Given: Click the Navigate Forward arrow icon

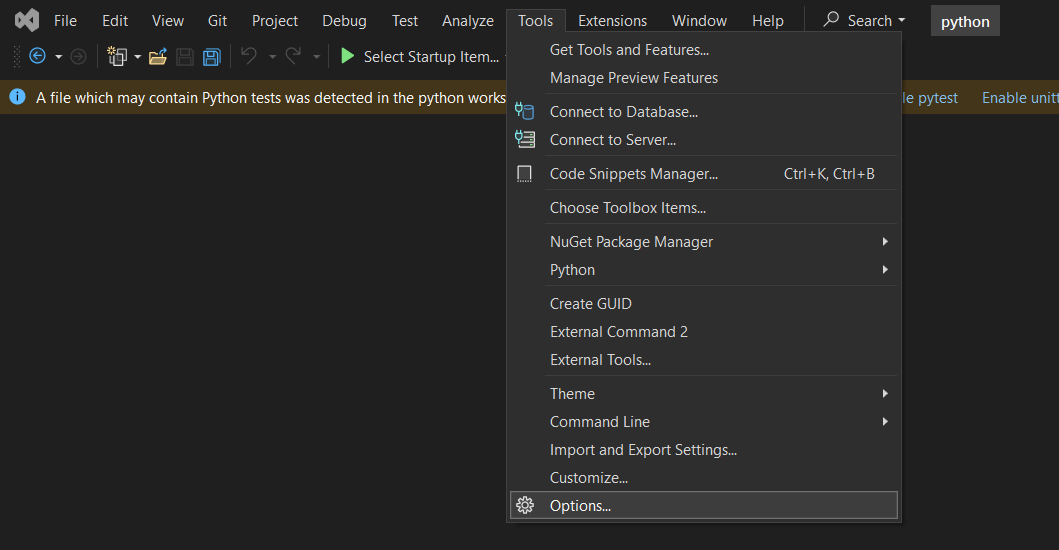Looking at the screenshot, I should pyautogui.click(x=78, y=56).
